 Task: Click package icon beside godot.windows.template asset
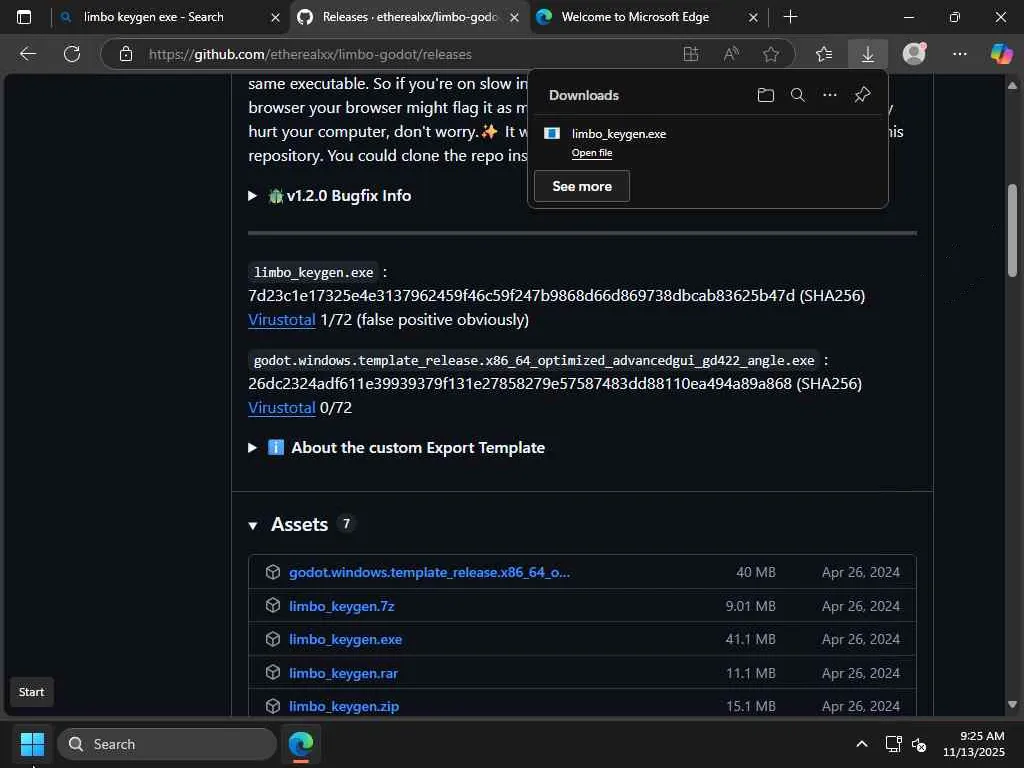[273, 572]
